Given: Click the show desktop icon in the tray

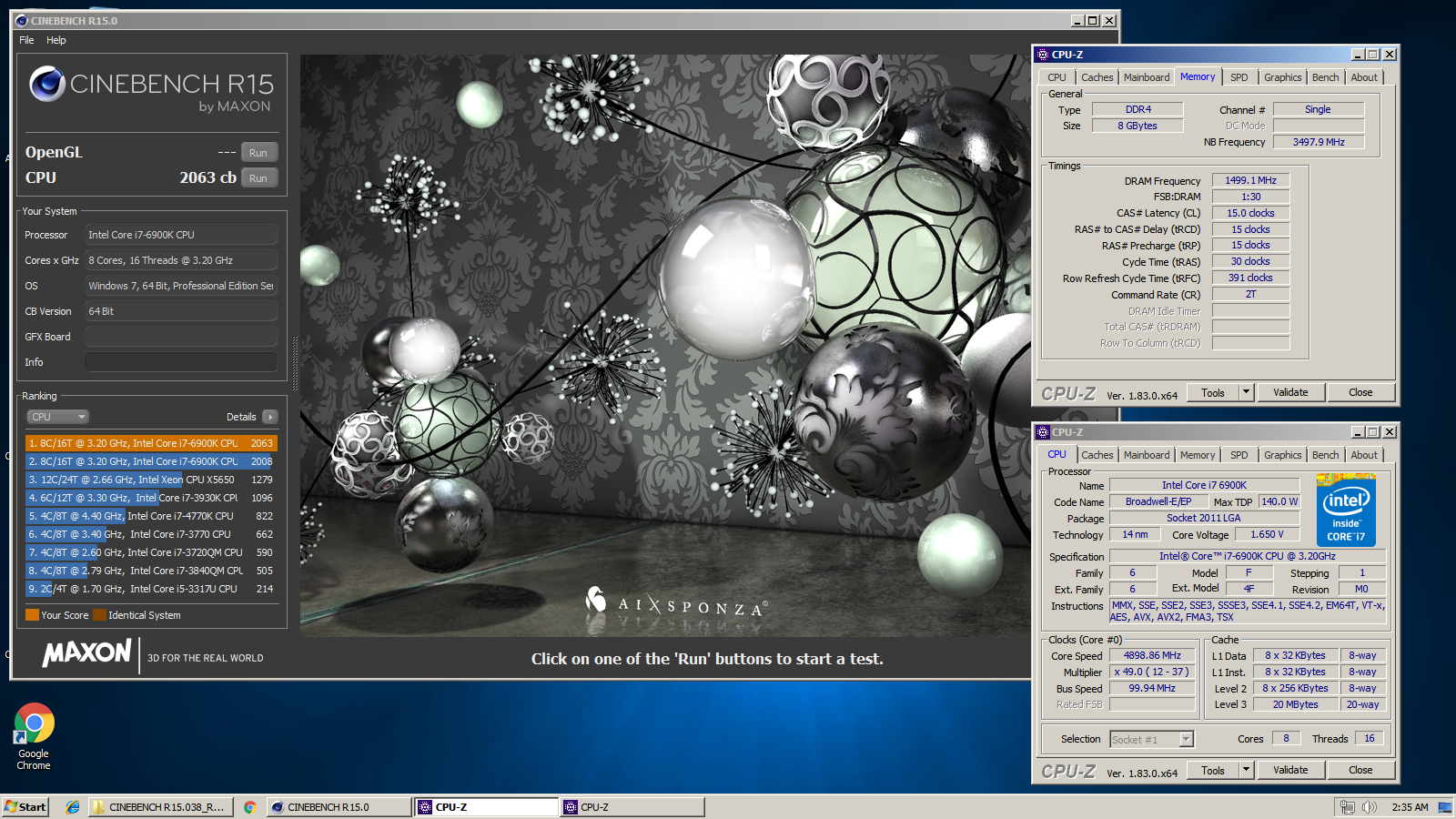Looking at the screenshot, I should (x=1444, y=807).
